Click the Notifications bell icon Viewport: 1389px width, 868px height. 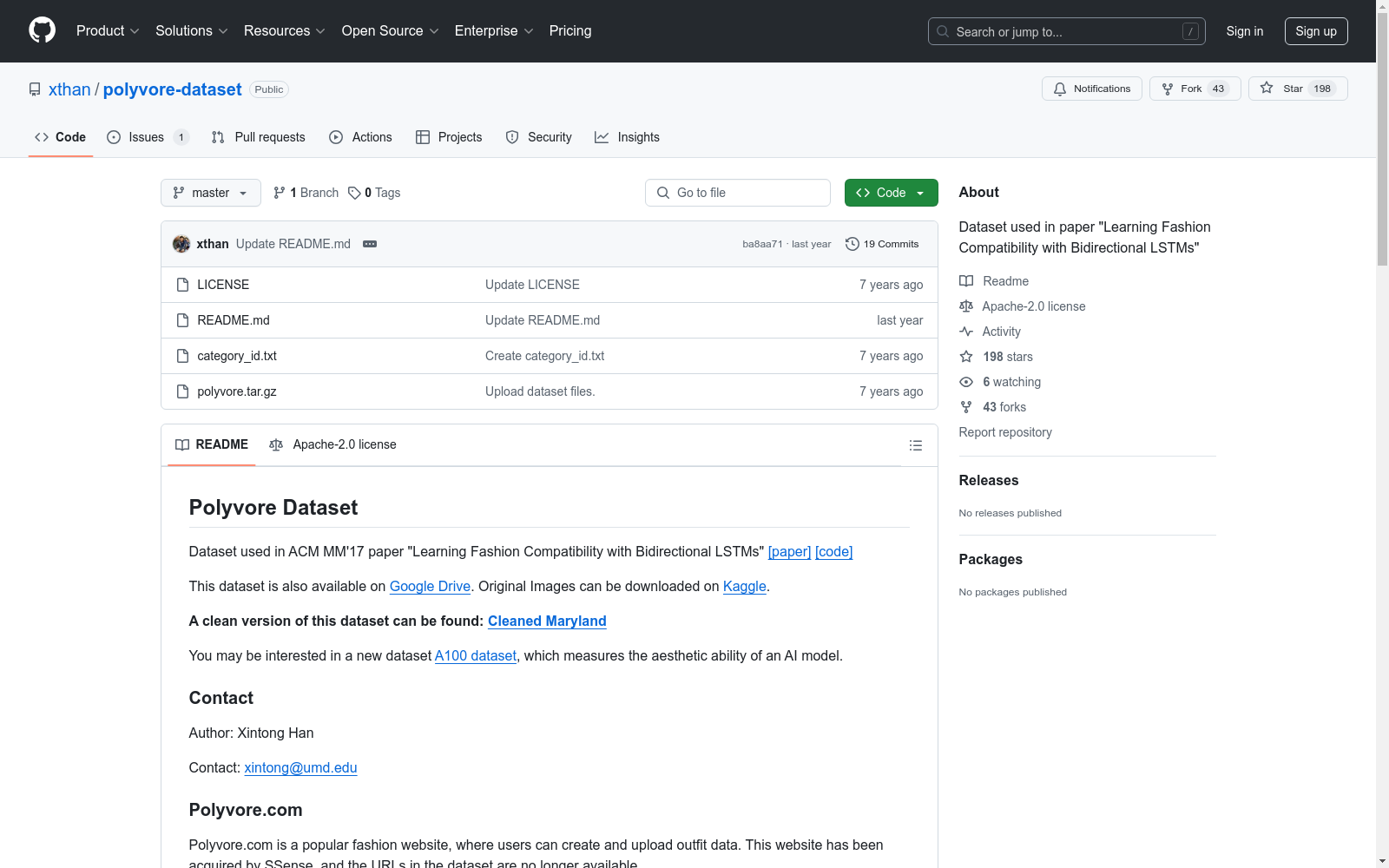tap(1059, 89)
